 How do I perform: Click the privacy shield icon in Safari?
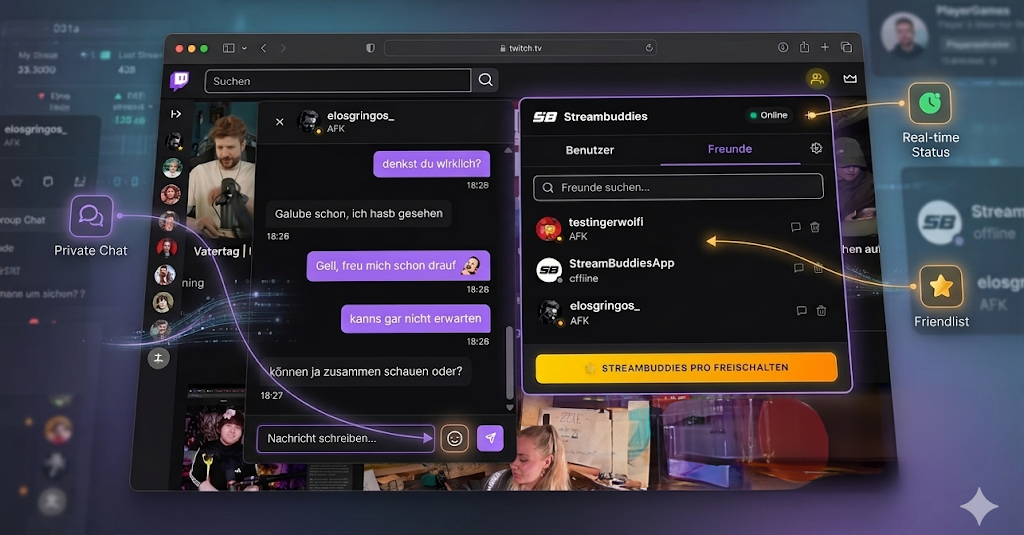tap(370, 48)
